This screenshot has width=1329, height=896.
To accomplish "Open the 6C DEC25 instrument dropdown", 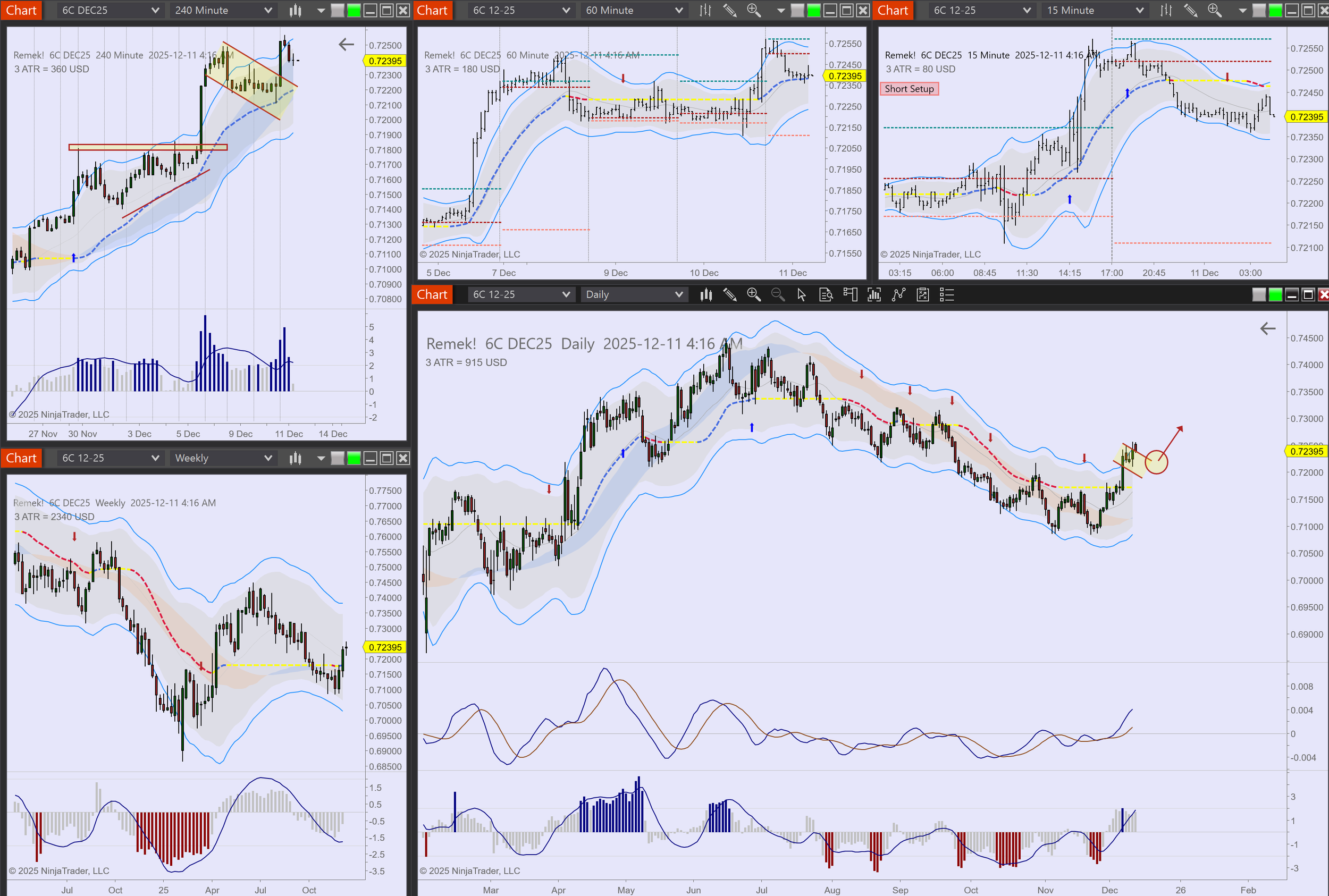I will [111, 10].
